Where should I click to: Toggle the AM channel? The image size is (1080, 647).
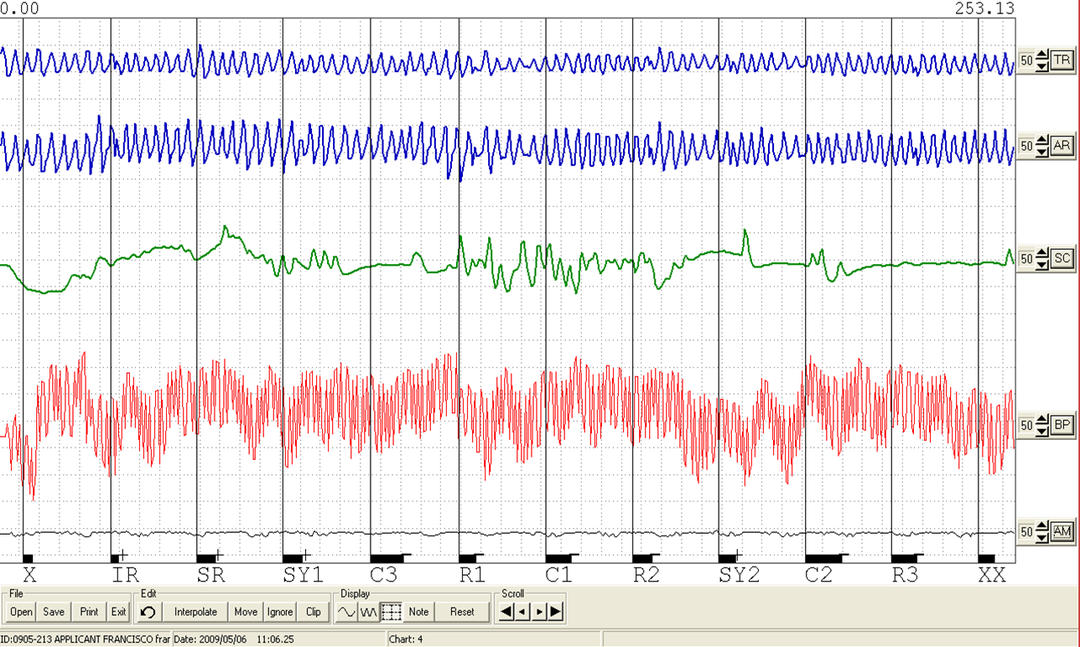(x=1063, y=532)
